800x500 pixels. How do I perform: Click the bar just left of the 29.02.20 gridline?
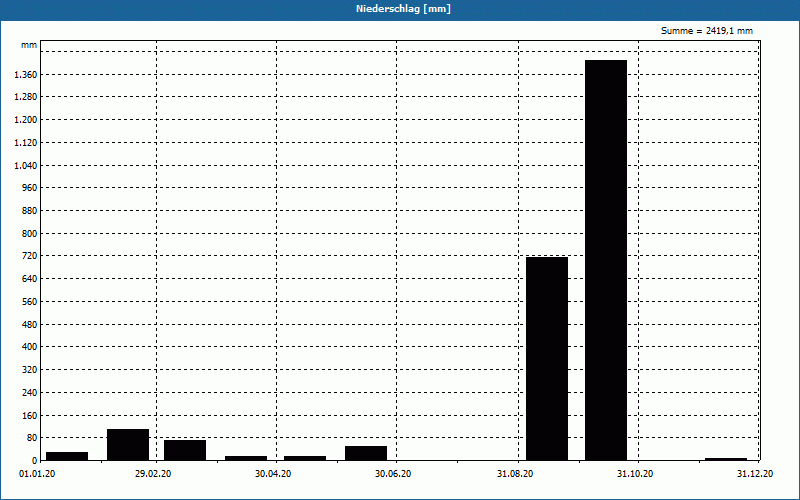[128, 445]
